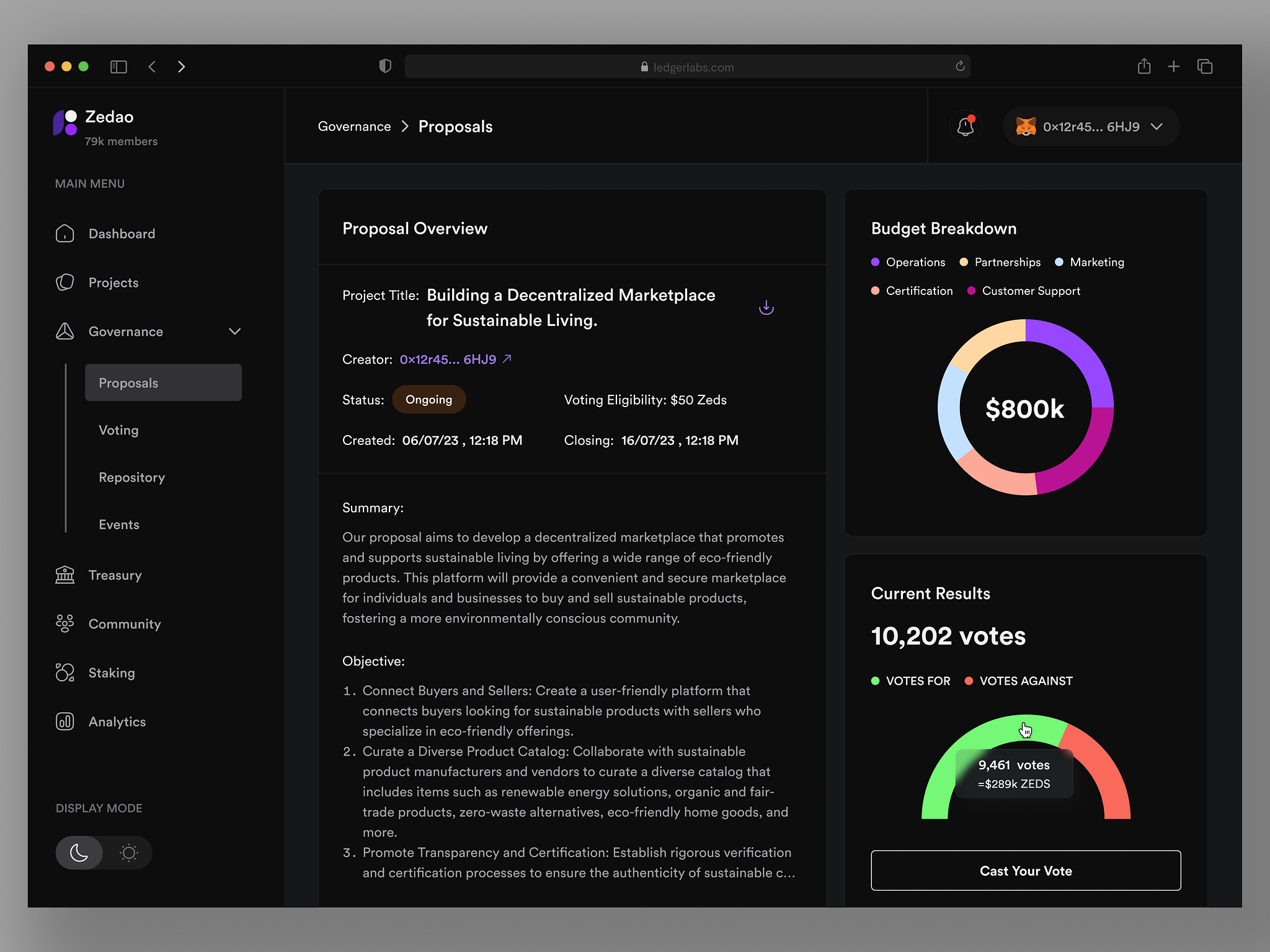Enable dark display mode with the moon toggle
Image resolution: width=1270 pixels, height=952 pixels.
coord(79,852)
